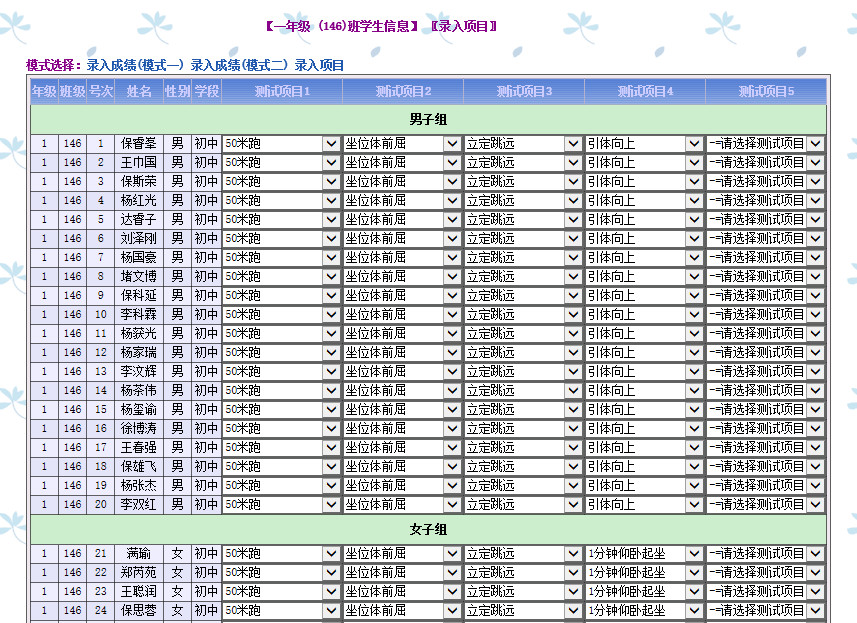Open 测试项目4 dropdown for 杨红光

645,201
